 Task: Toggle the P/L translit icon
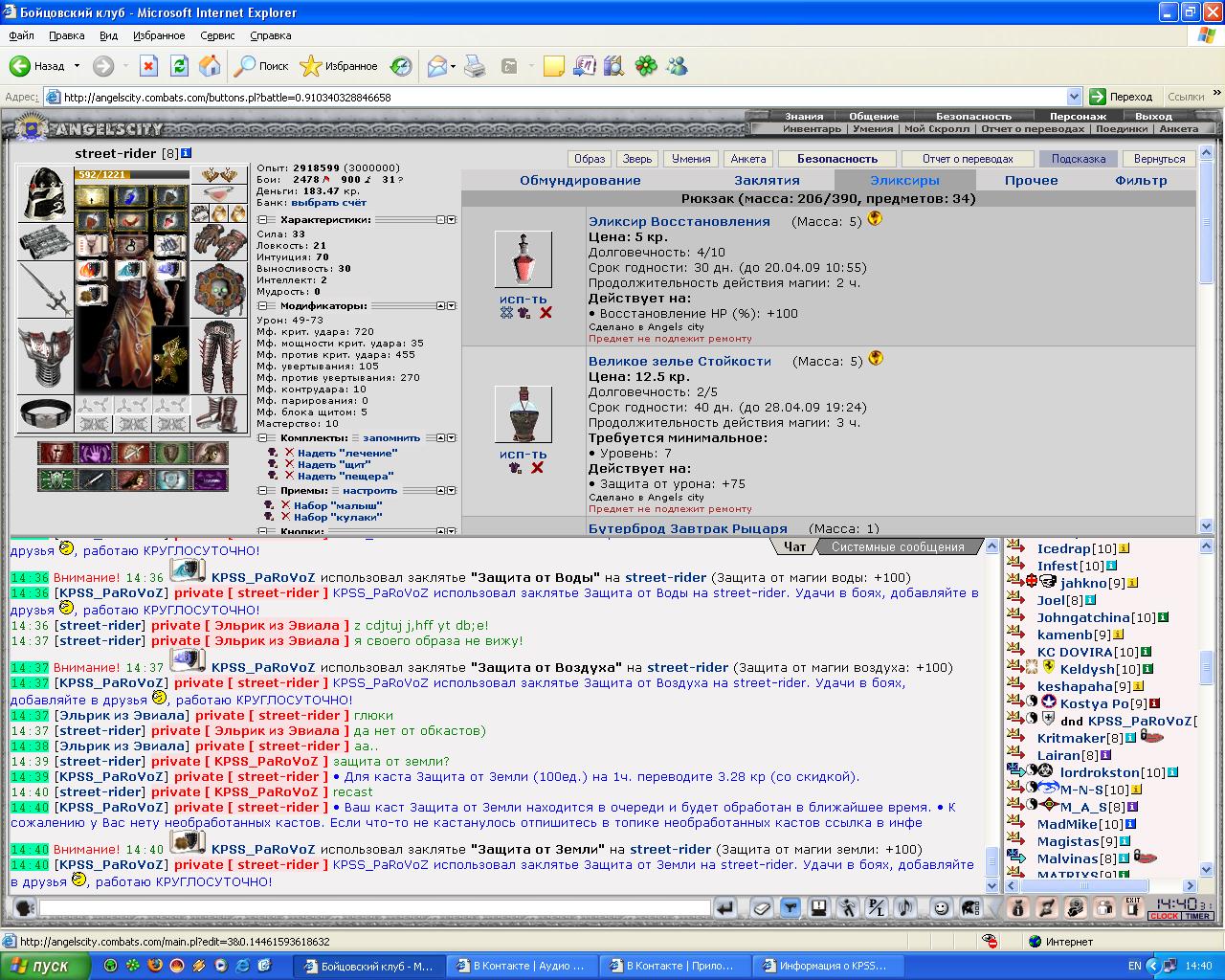[877, 907]
